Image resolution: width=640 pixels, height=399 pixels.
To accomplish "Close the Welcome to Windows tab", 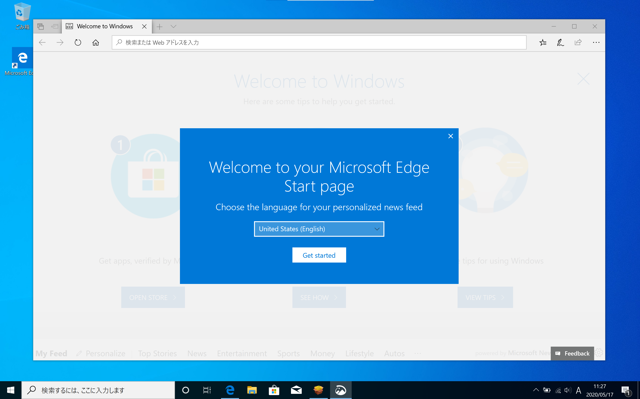I will pyautogui.click(x=144, y=27).
